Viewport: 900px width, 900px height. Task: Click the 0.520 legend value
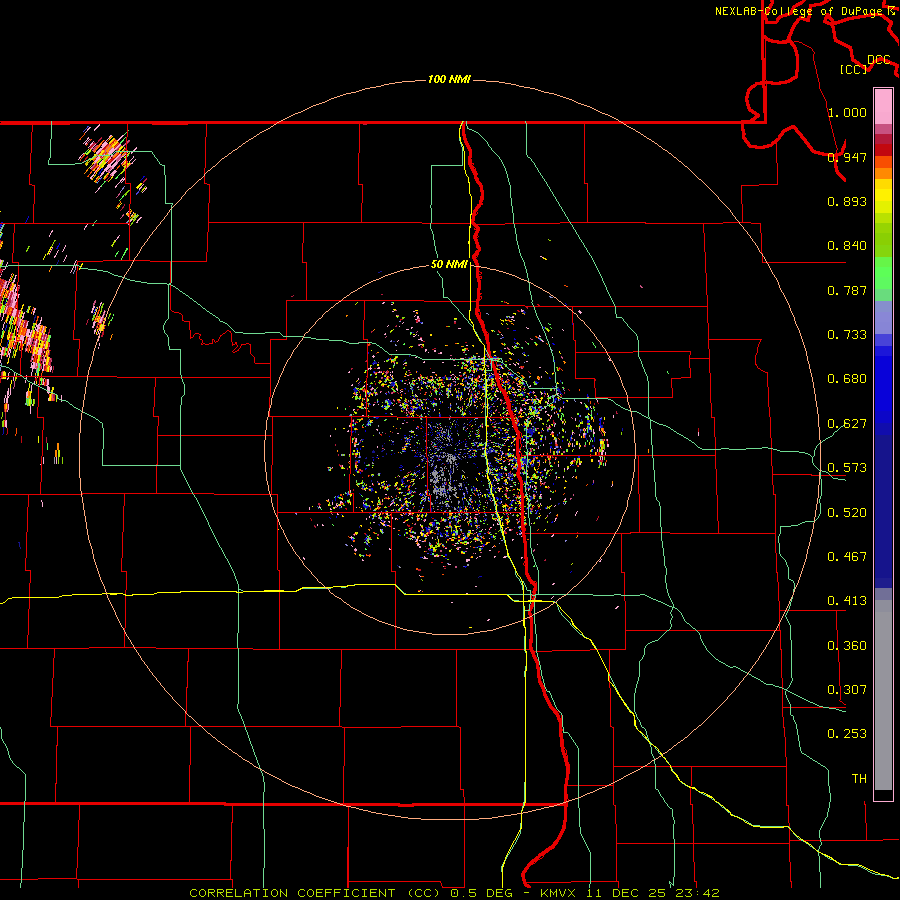point(847,513)
